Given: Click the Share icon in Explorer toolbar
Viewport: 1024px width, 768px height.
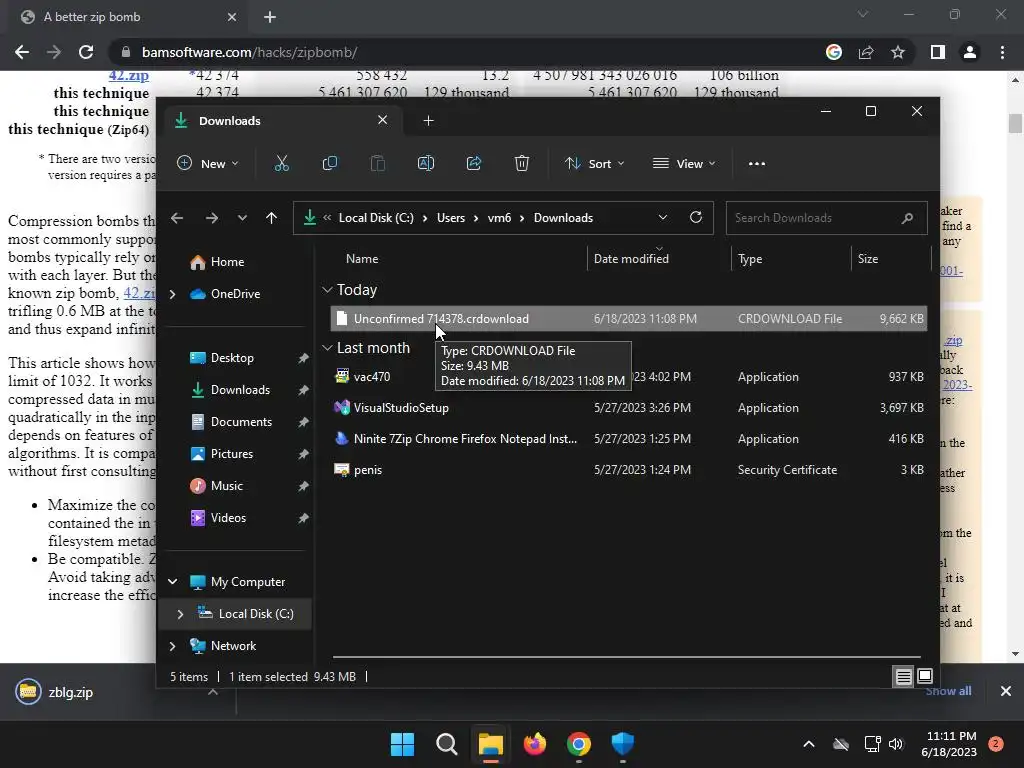Looking at the screenshot, I should [473, 163].
